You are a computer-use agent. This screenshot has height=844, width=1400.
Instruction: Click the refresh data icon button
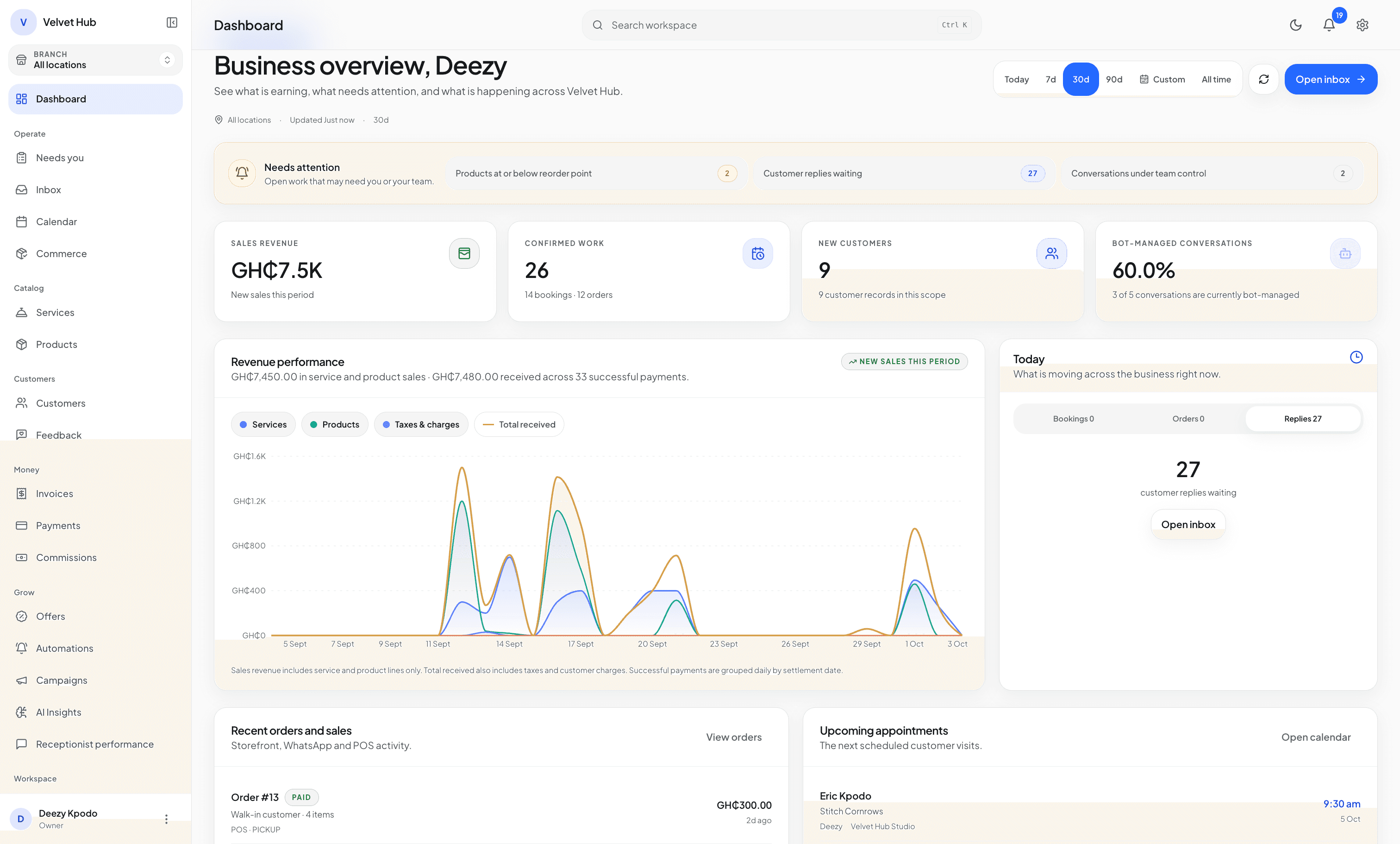[1263, 79]
